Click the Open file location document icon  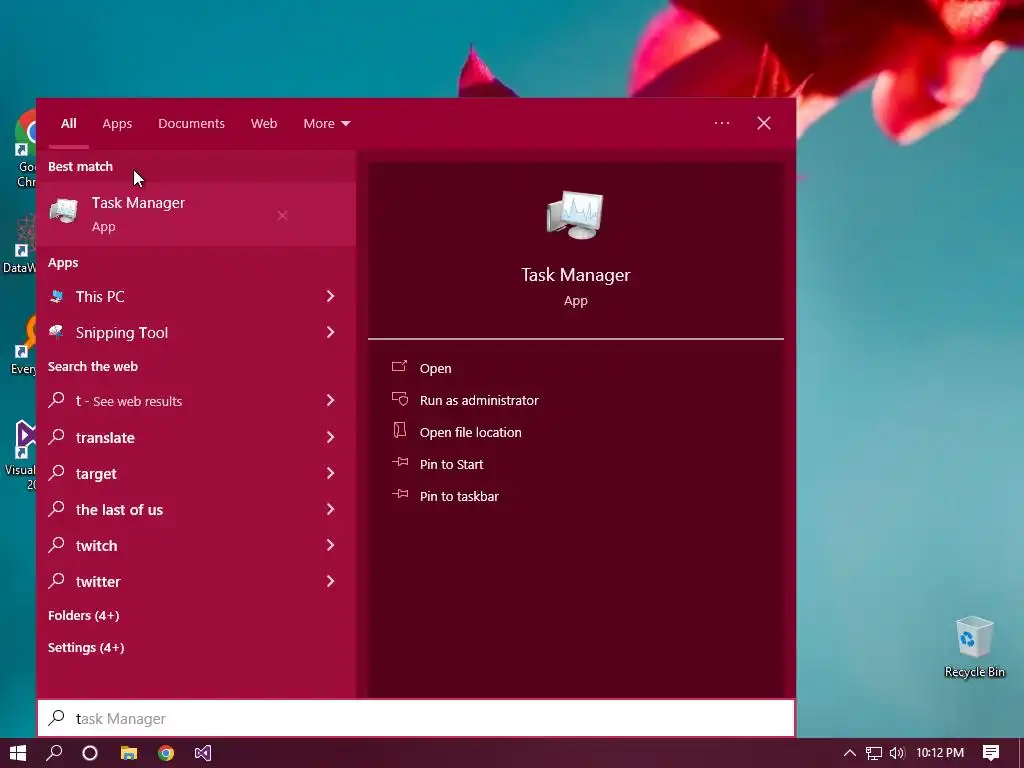pyautogui.click(x=399, y=430)
